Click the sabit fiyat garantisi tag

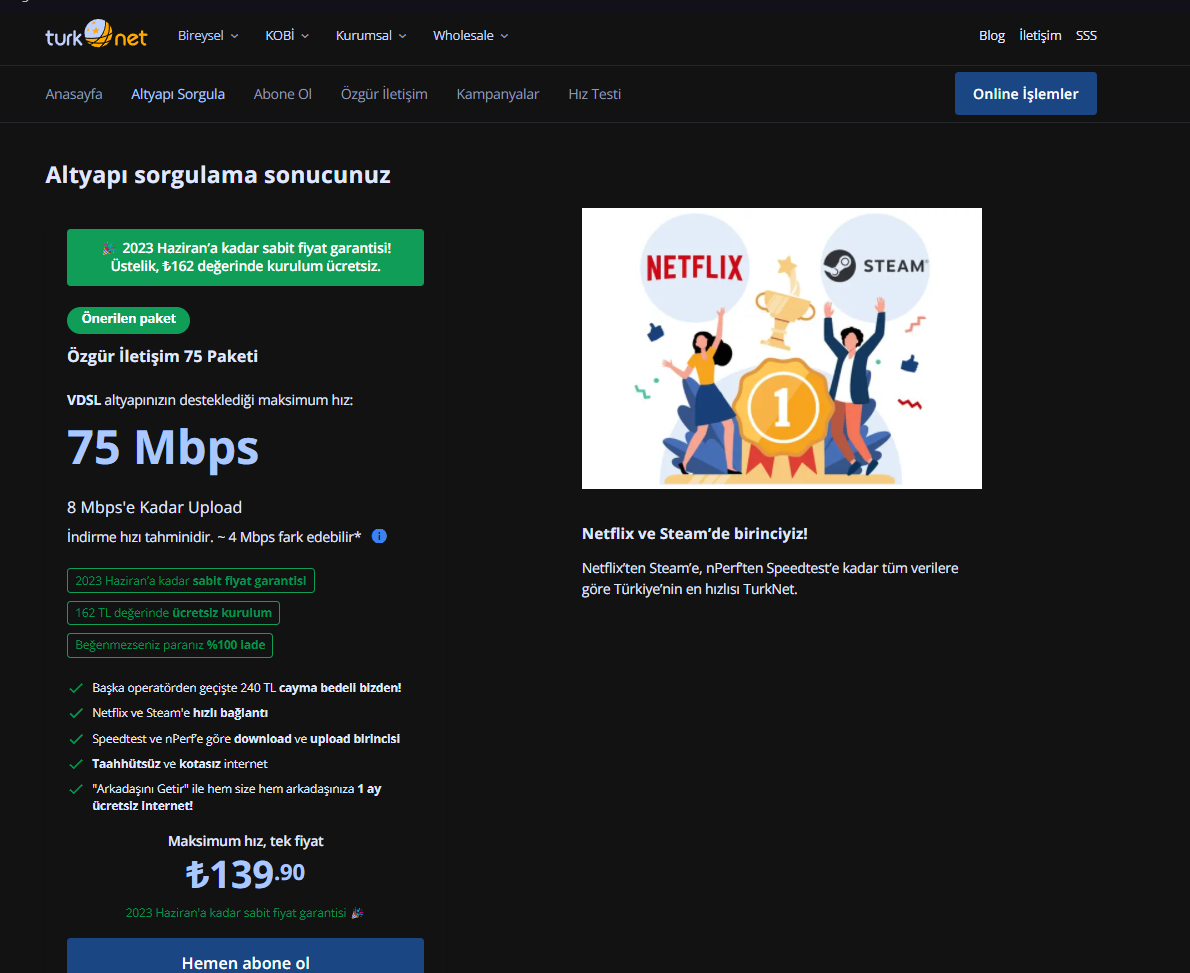190,581
